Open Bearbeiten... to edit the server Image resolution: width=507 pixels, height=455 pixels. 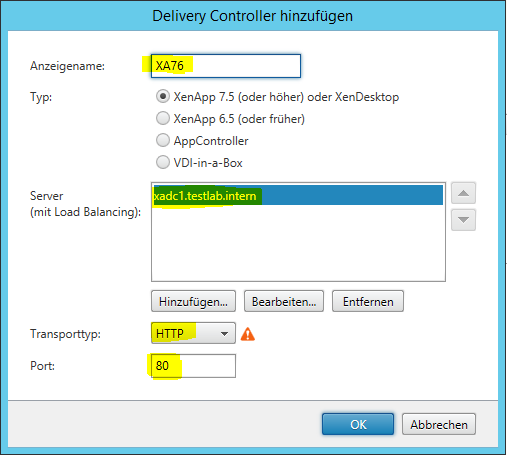coord(284,301)
